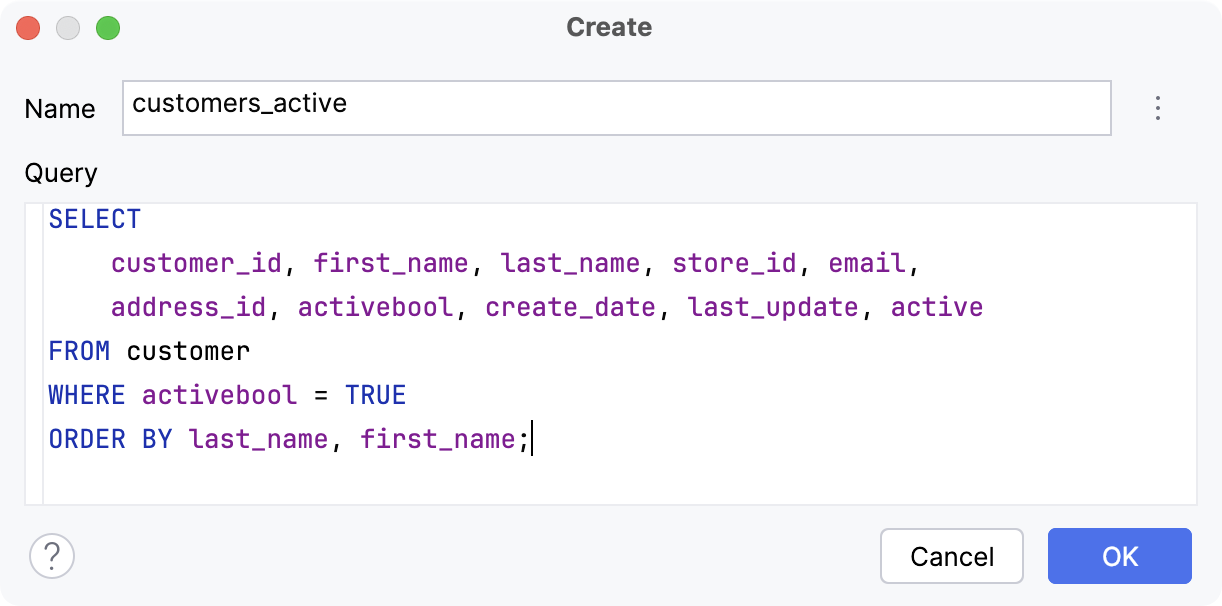Click the help icon in bottom-left corner

coord(52,556)
